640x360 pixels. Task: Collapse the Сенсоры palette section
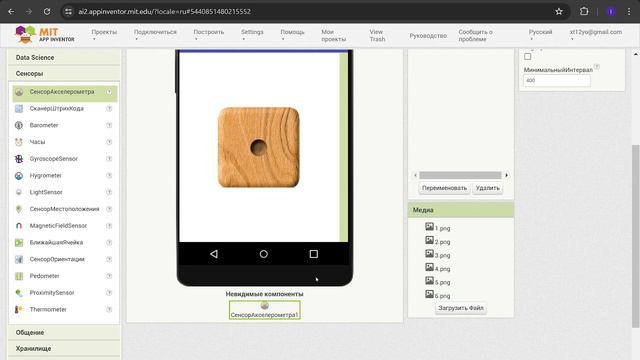[x=64, y=73]
